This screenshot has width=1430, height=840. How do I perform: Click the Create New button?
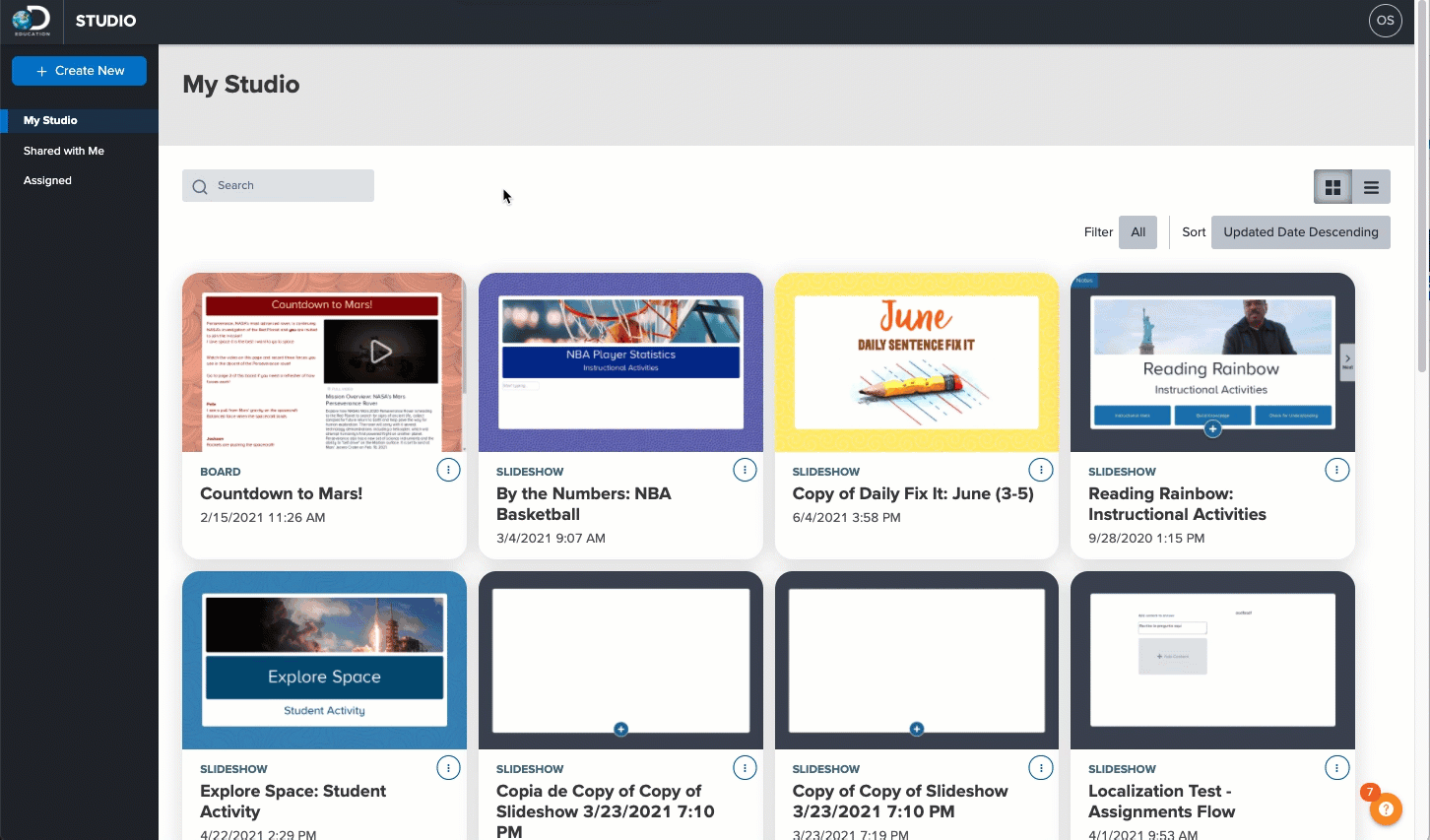pos(80,71)
